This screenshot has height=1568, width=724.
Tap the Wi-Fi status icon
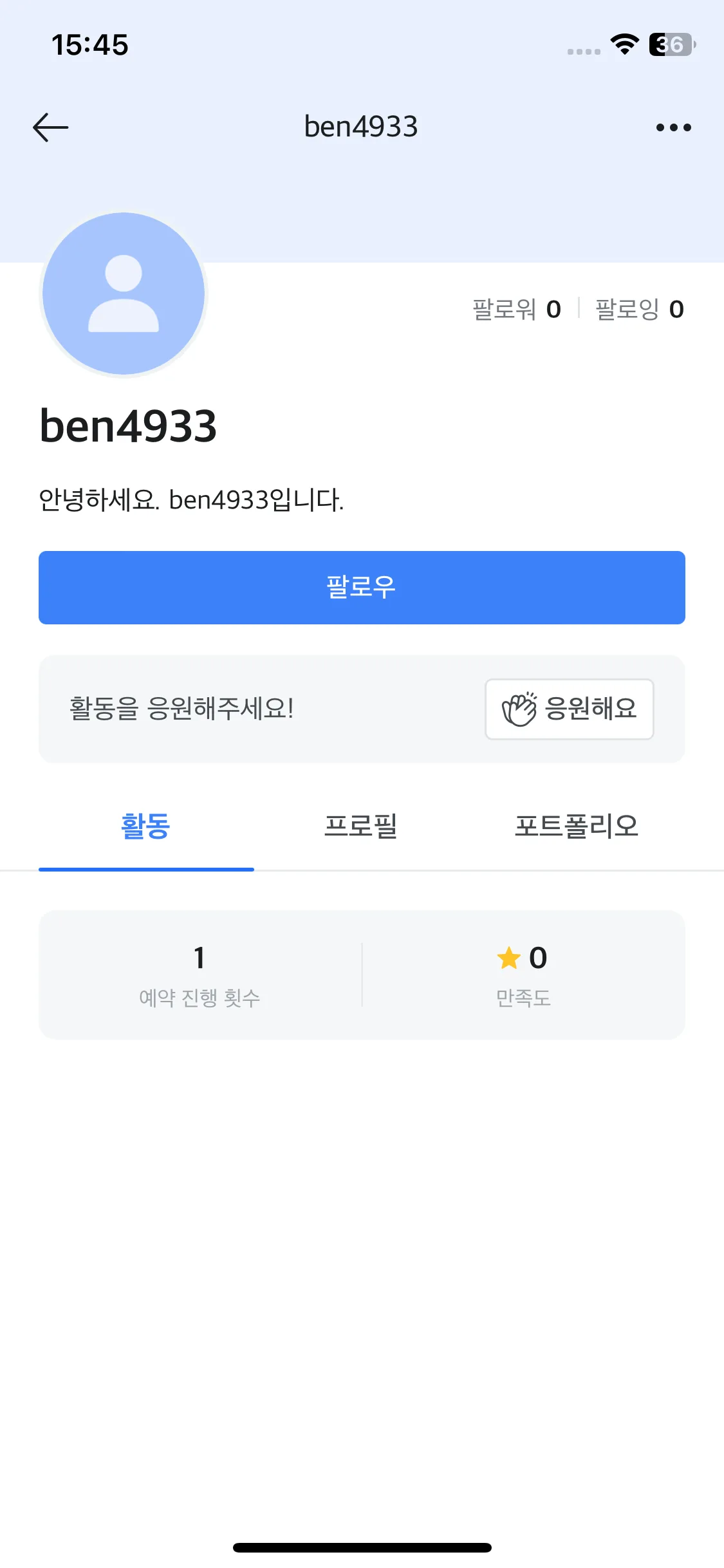624,44
